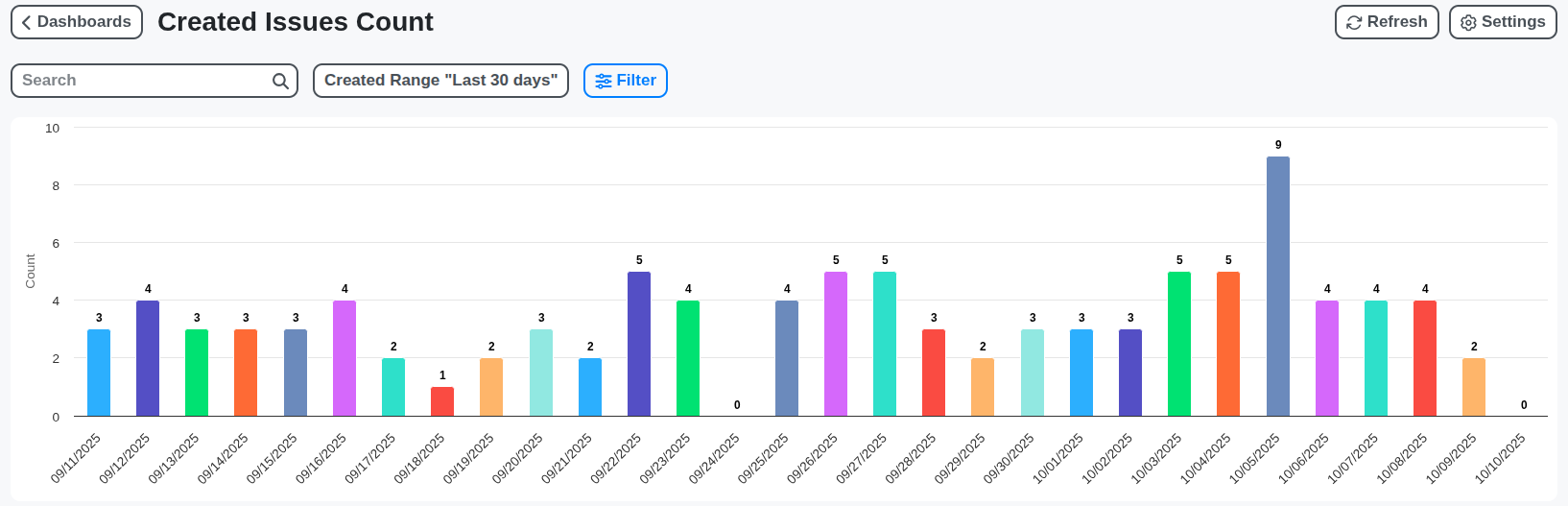Click the y-axis value 8
1568x506 pixels.
tap(56, 186)
